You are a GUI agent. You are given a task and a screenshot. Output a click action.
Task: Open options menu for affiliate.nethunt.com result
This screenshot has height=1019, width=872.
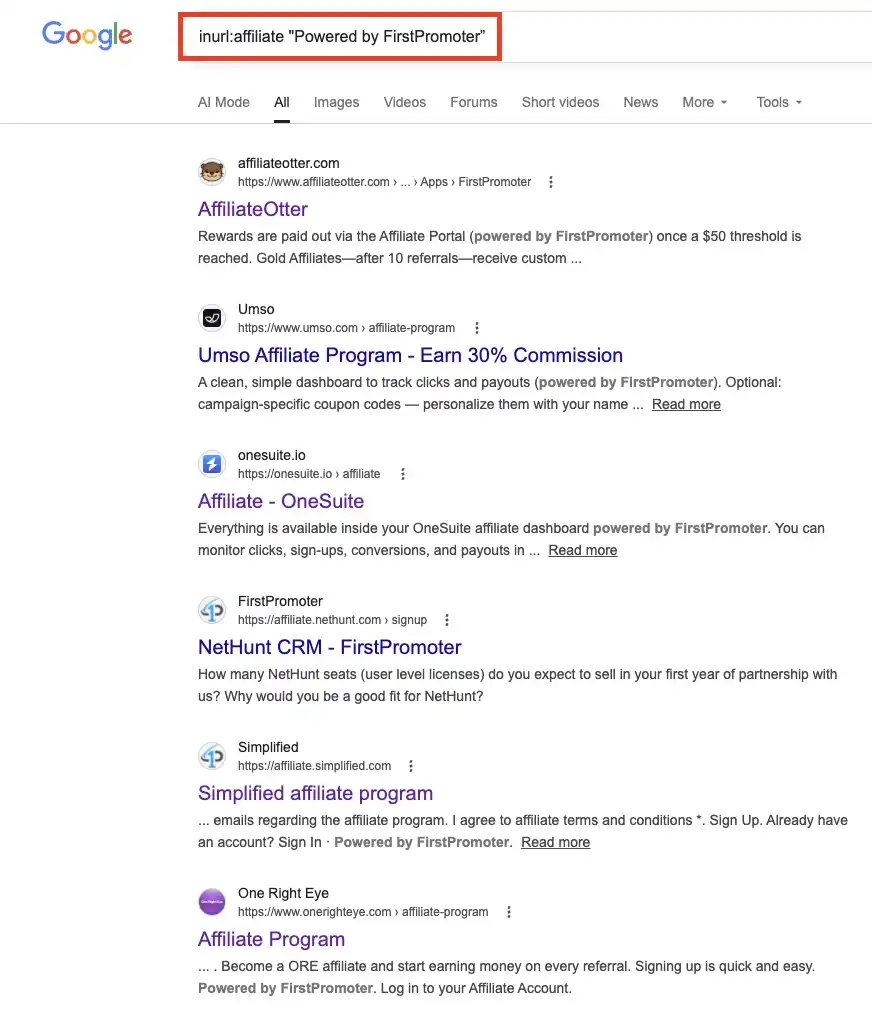click(446, 620)
